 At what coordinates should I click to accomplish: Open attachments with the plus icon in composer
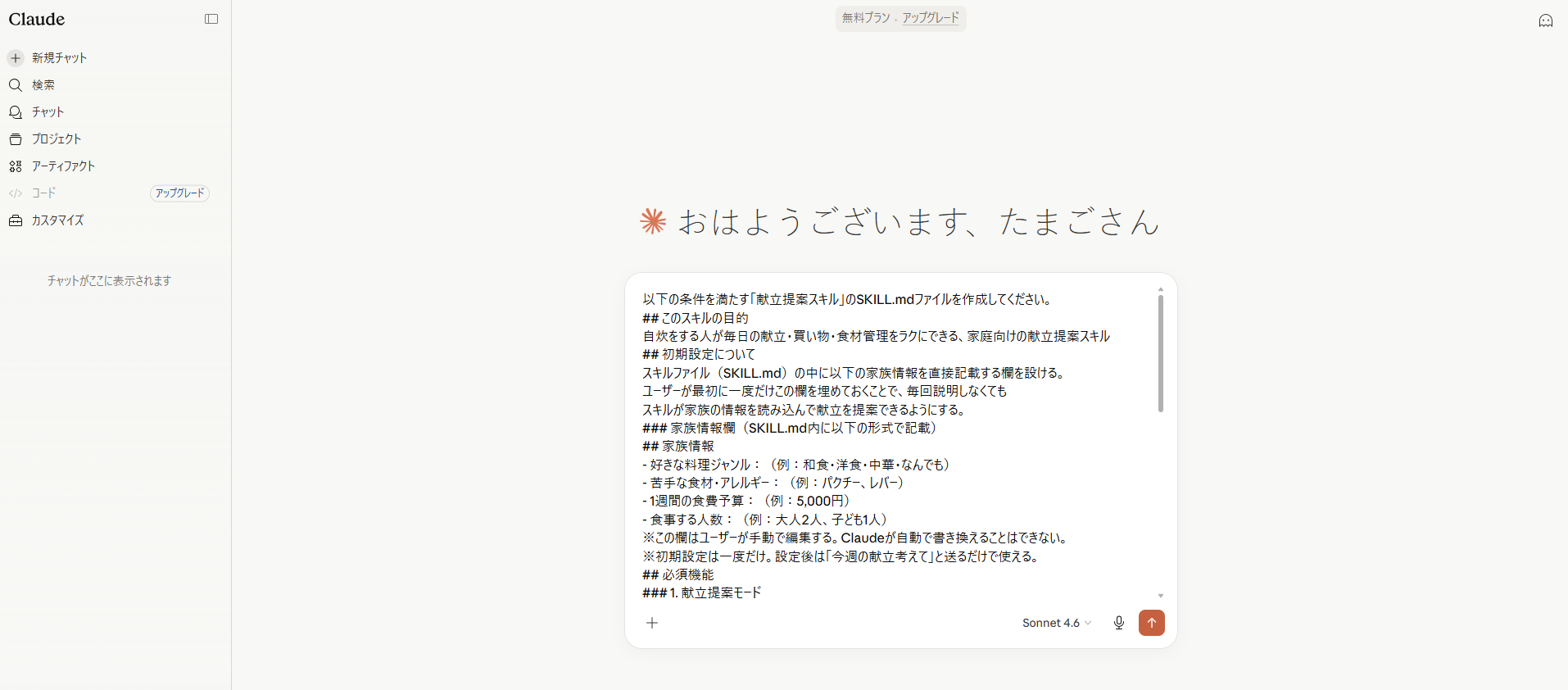(652, 623)
